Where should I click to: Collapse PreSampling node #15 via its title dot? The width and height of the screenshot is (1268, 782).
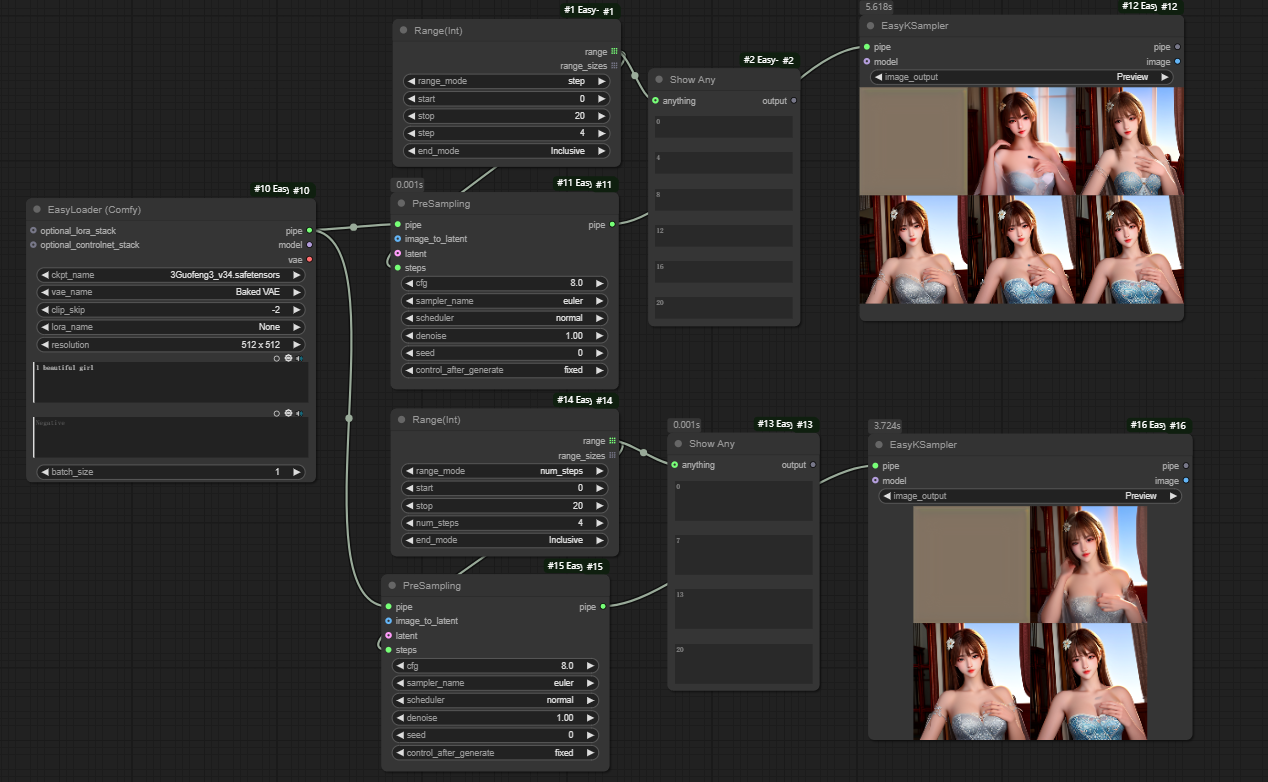point(393,586)
